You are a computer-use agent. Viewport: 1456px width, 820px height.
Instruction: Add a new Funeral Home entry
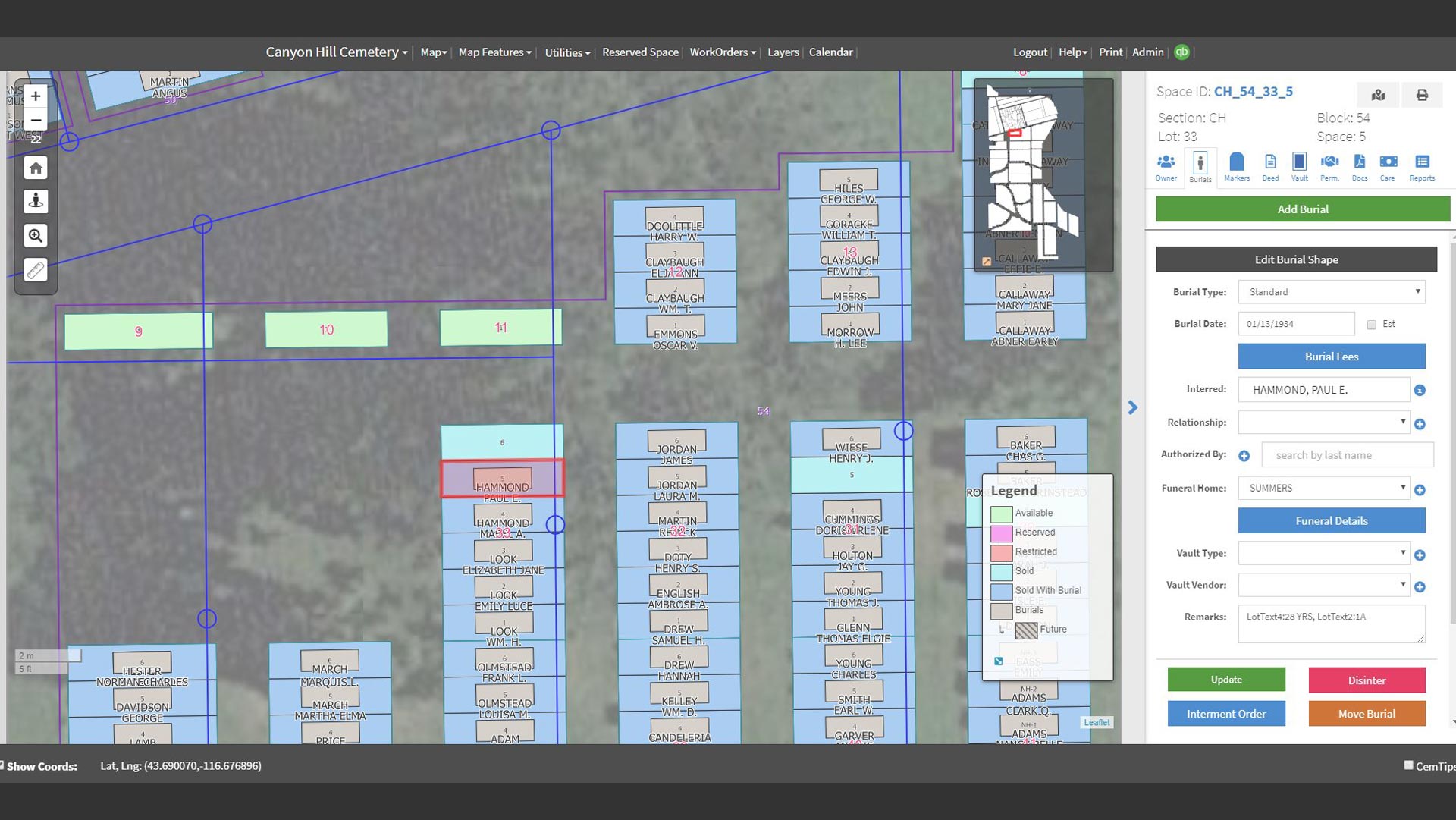click(x=1420, y=490)
